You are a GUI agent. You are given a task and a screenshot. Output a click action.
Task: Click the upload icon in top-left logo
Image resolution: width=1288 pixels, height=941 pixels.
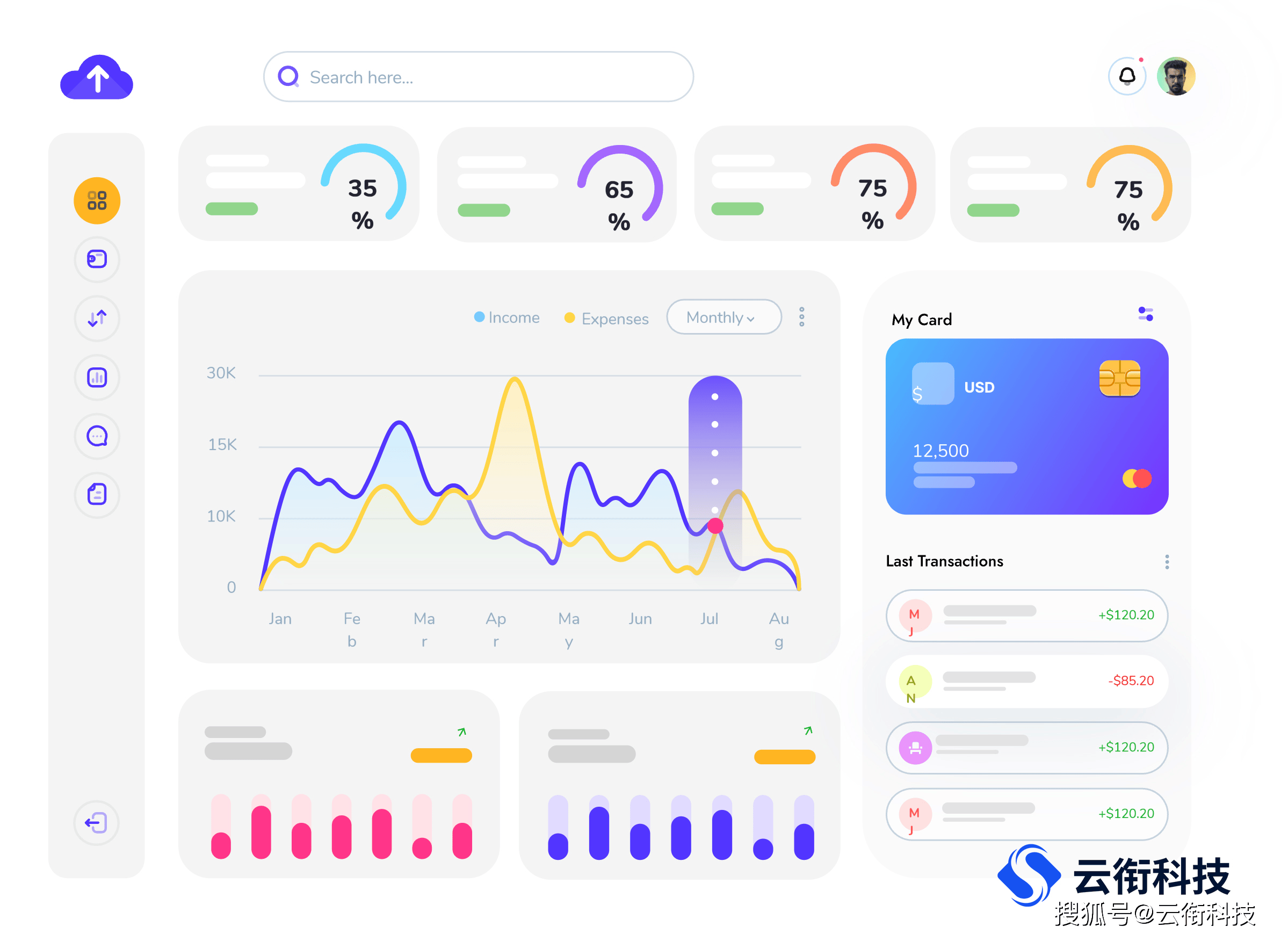pyautogui.click(x=97, y=77)
